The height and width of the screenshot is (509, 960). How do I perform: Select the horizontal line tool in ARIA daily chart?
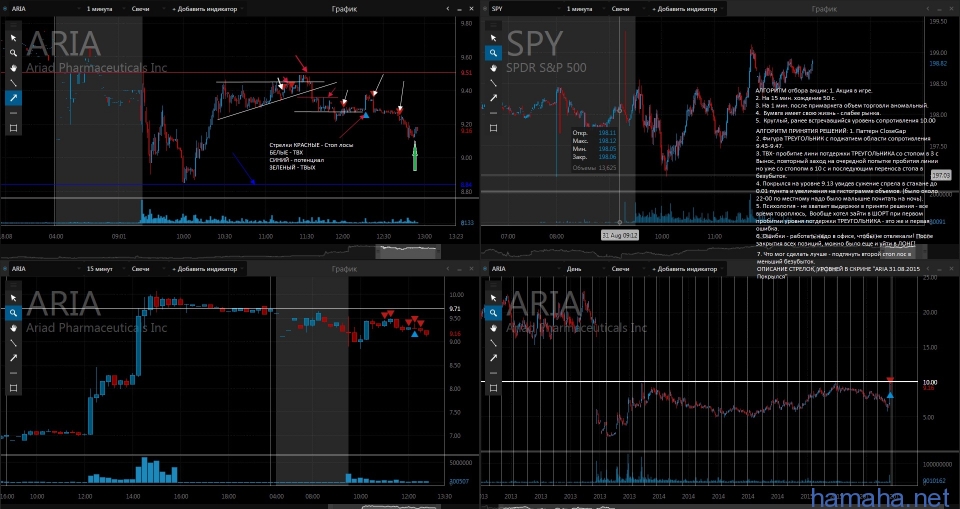pyautogui.click(x=493, y=372)
